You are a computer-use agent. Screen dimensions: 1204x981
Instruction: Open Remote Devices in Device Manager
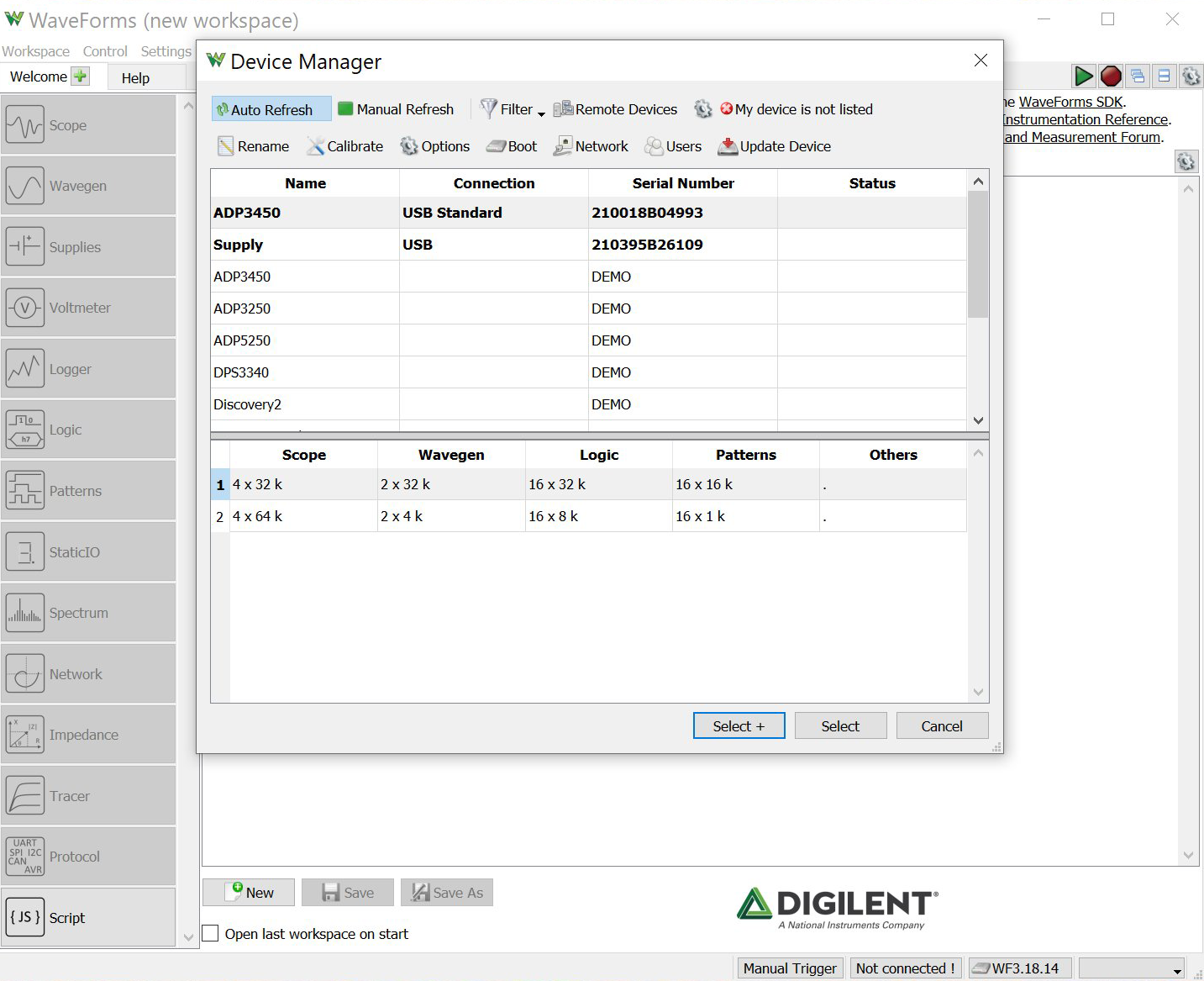pyautogui.click(x=615, y=109)
